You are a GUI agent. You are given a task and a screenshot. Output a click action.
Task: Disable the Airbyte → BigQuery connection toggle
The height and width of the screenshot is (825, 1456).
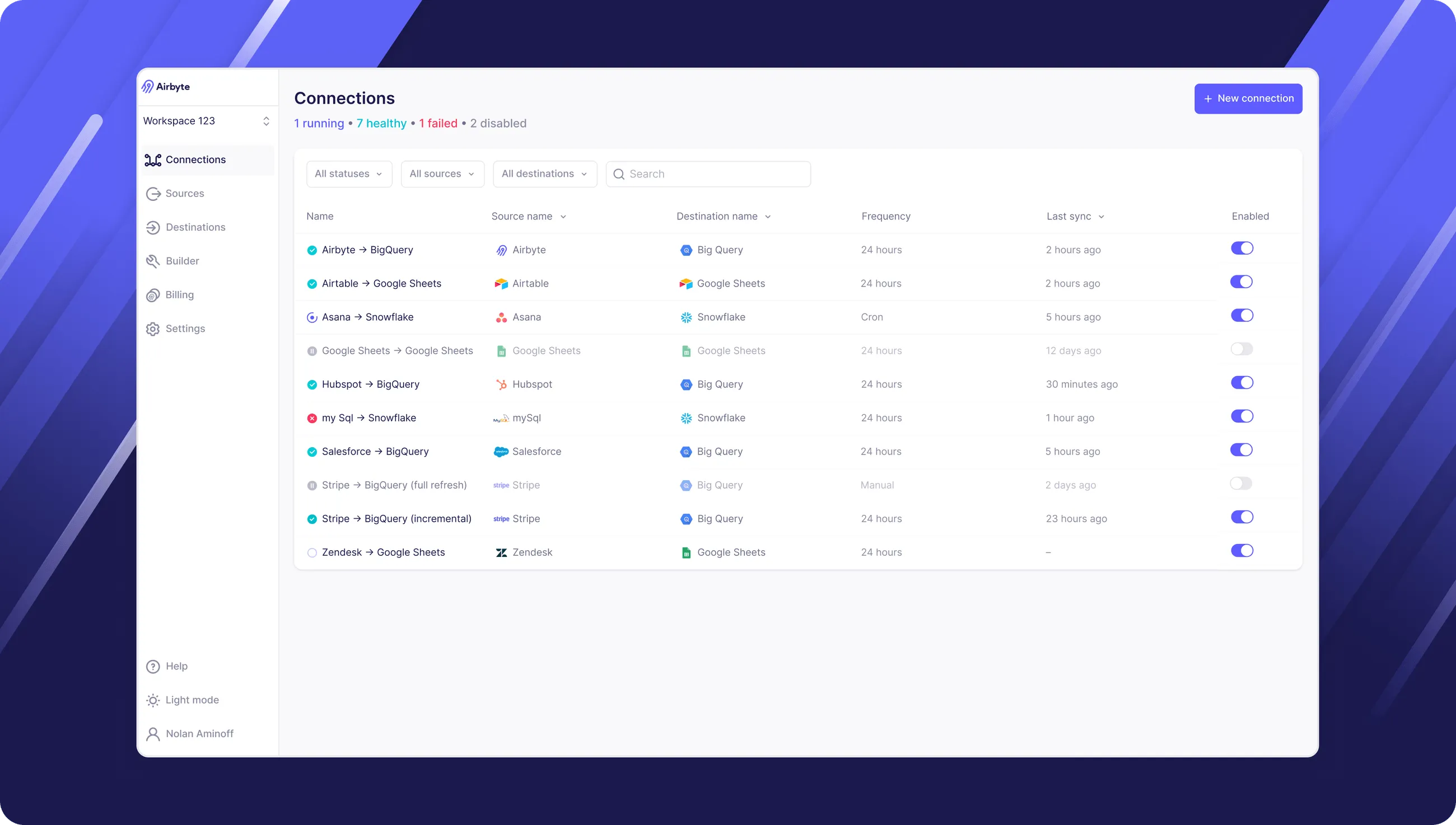[x=1241, y=248]
